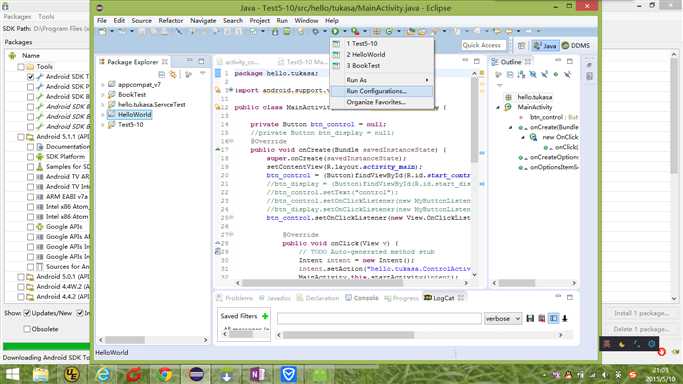
Task: Choose 3 BookTest run history entry
Action: point(382,65)
